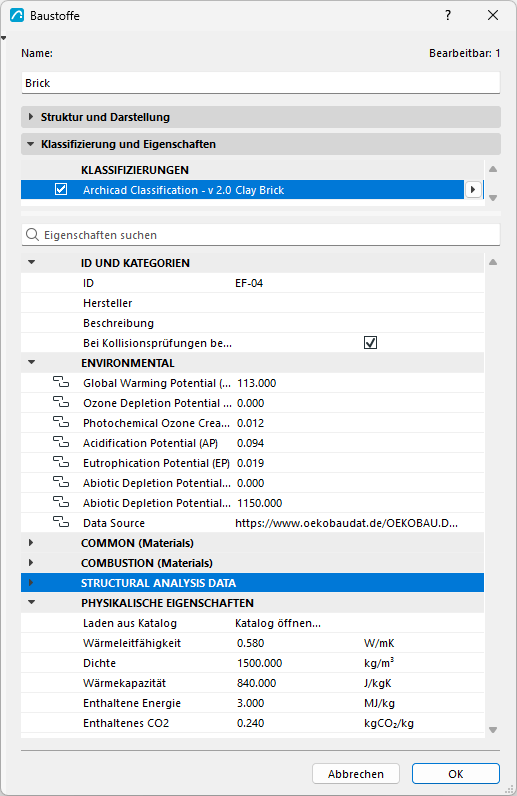Viewport: 517px width, 796px height.
Task: Click link icon beside Data Source row
Action: pyautogui.click(x=61, y=522)
